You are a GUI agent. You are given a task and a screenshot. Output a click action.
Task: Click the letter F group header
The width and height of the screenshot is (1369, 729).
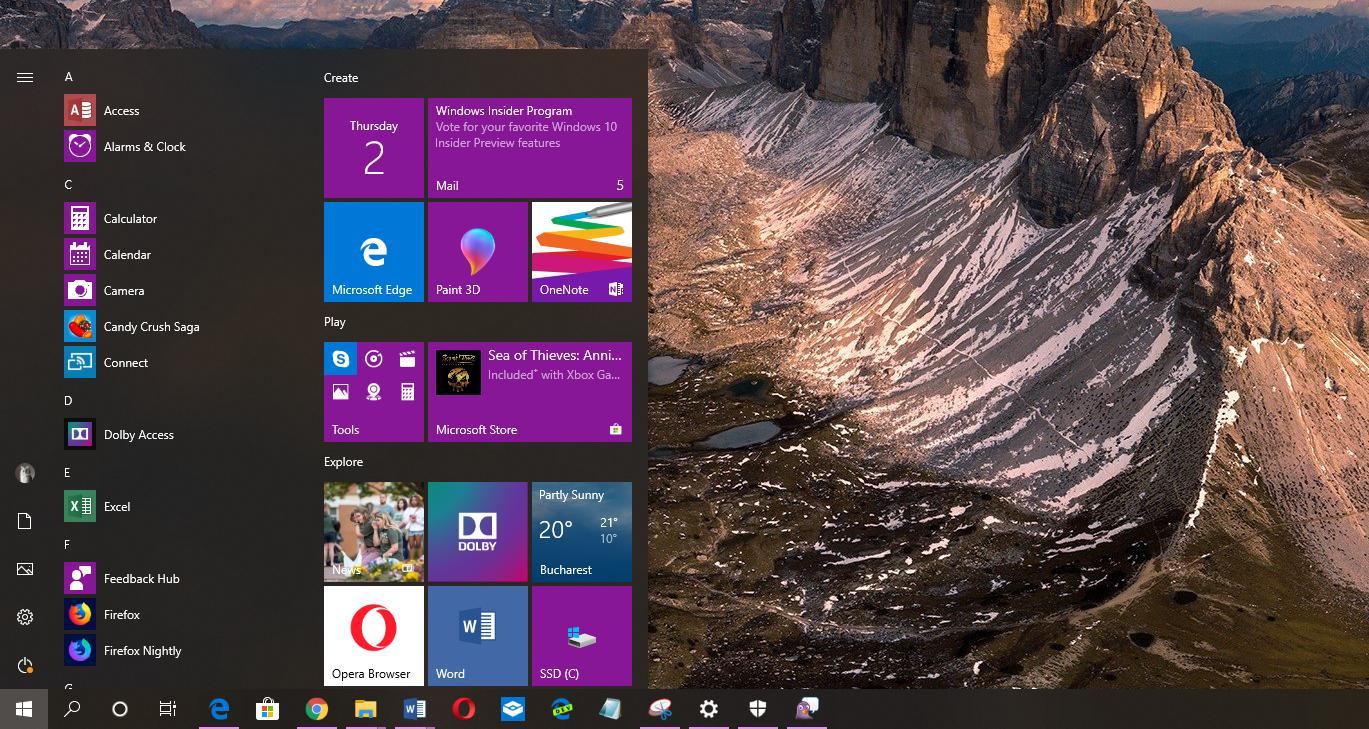click(x=68, y=545)
